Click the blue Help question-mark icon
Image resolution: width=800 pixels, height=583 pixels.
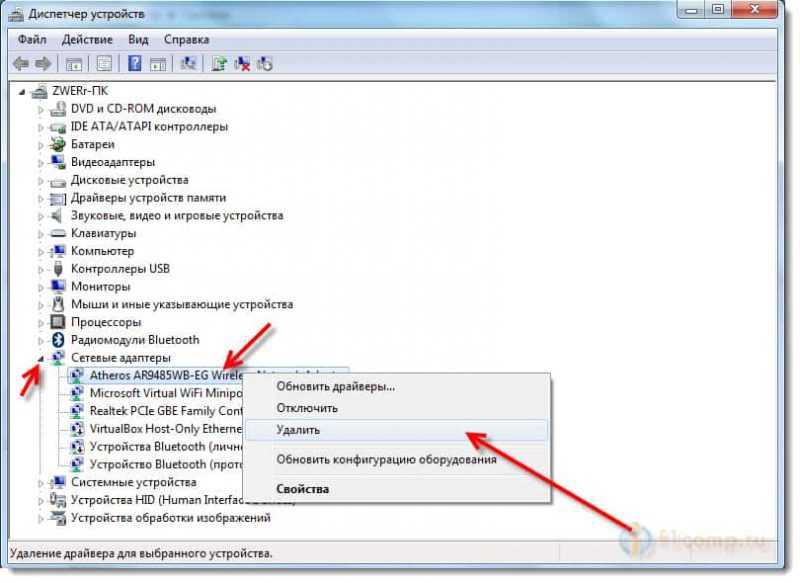(134, 64)
